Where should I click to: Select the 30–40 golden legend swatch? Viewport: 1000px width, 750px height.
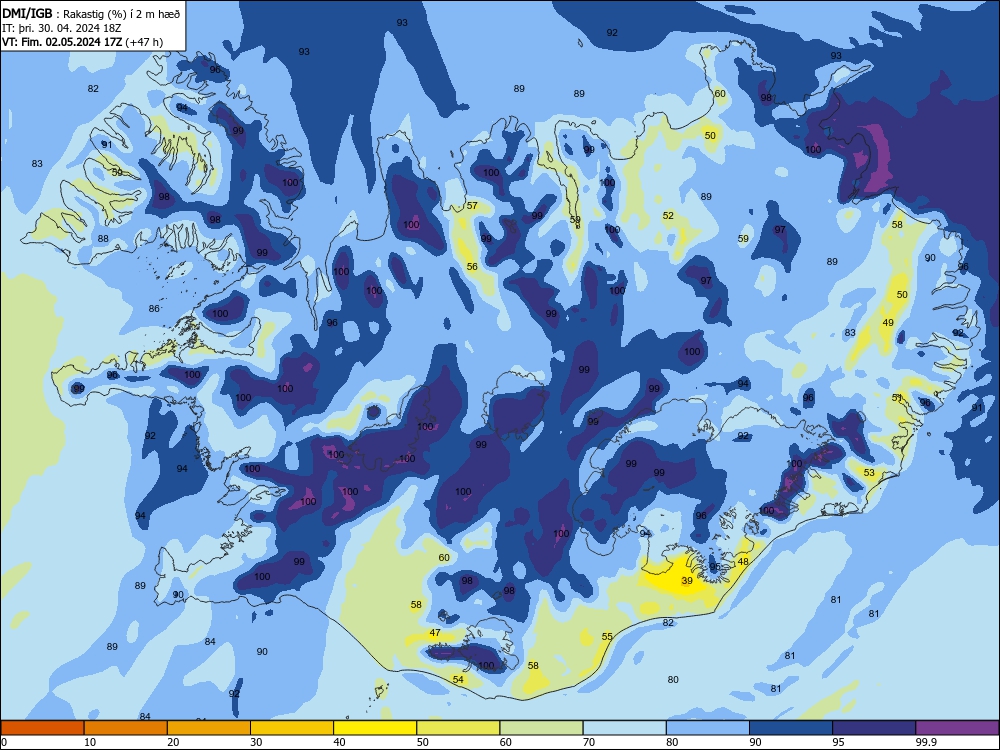[x=292, y=728]
